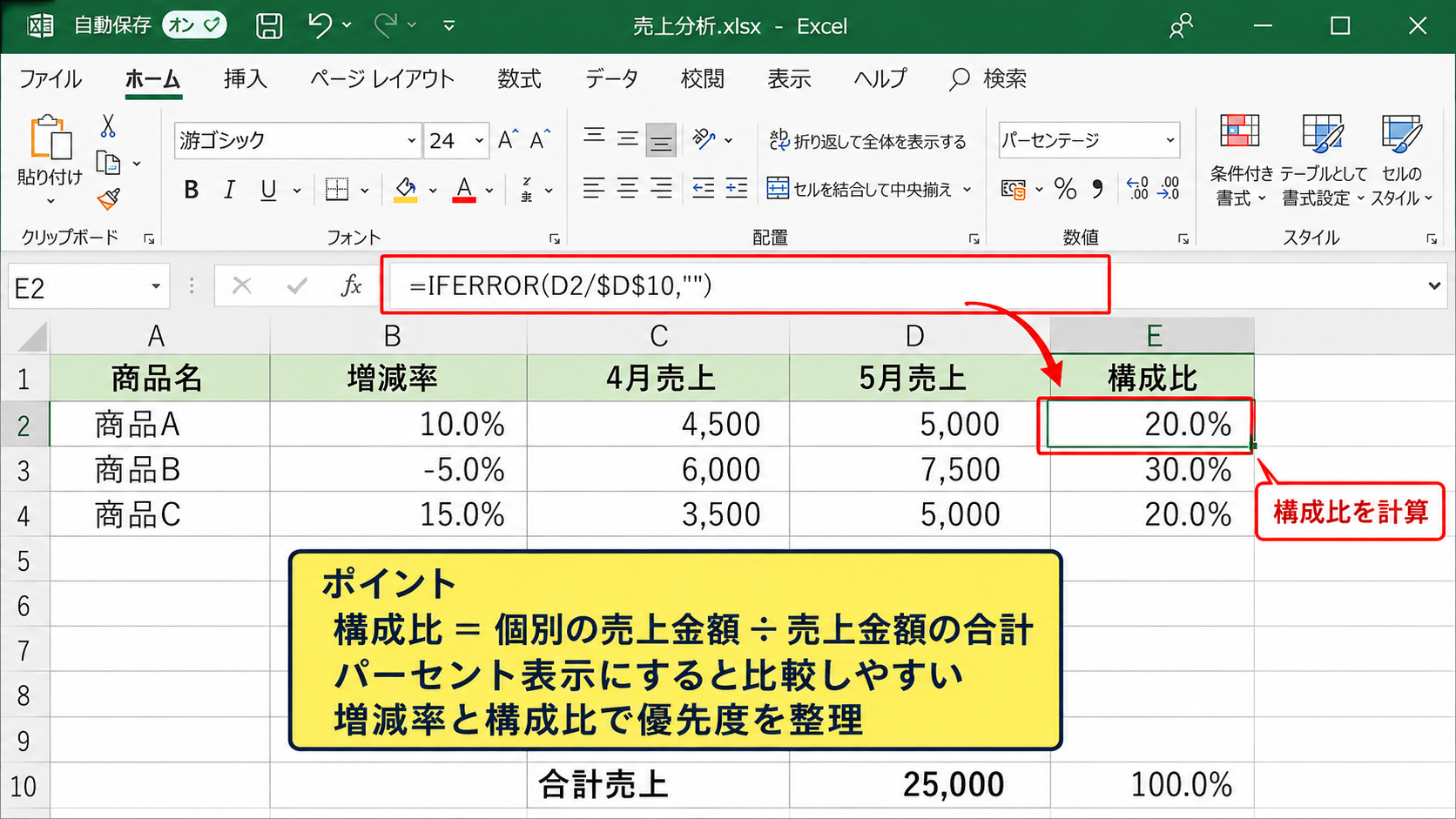Screen dimensions: 1456x819
Task: Open font settings dialog launcher (フォント)
Action: pos(555,238)
